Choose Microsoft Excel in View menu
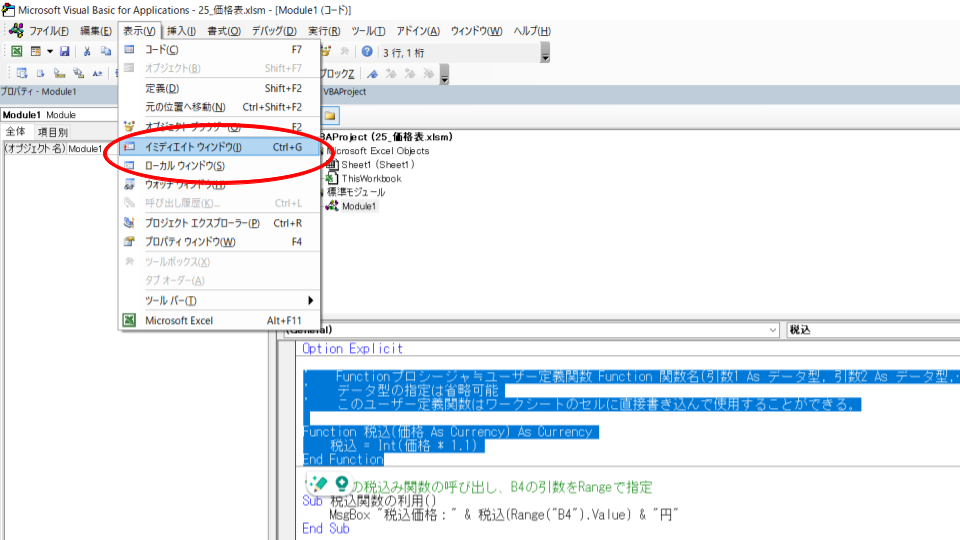960x540 pixels. (x=220, y=320)
